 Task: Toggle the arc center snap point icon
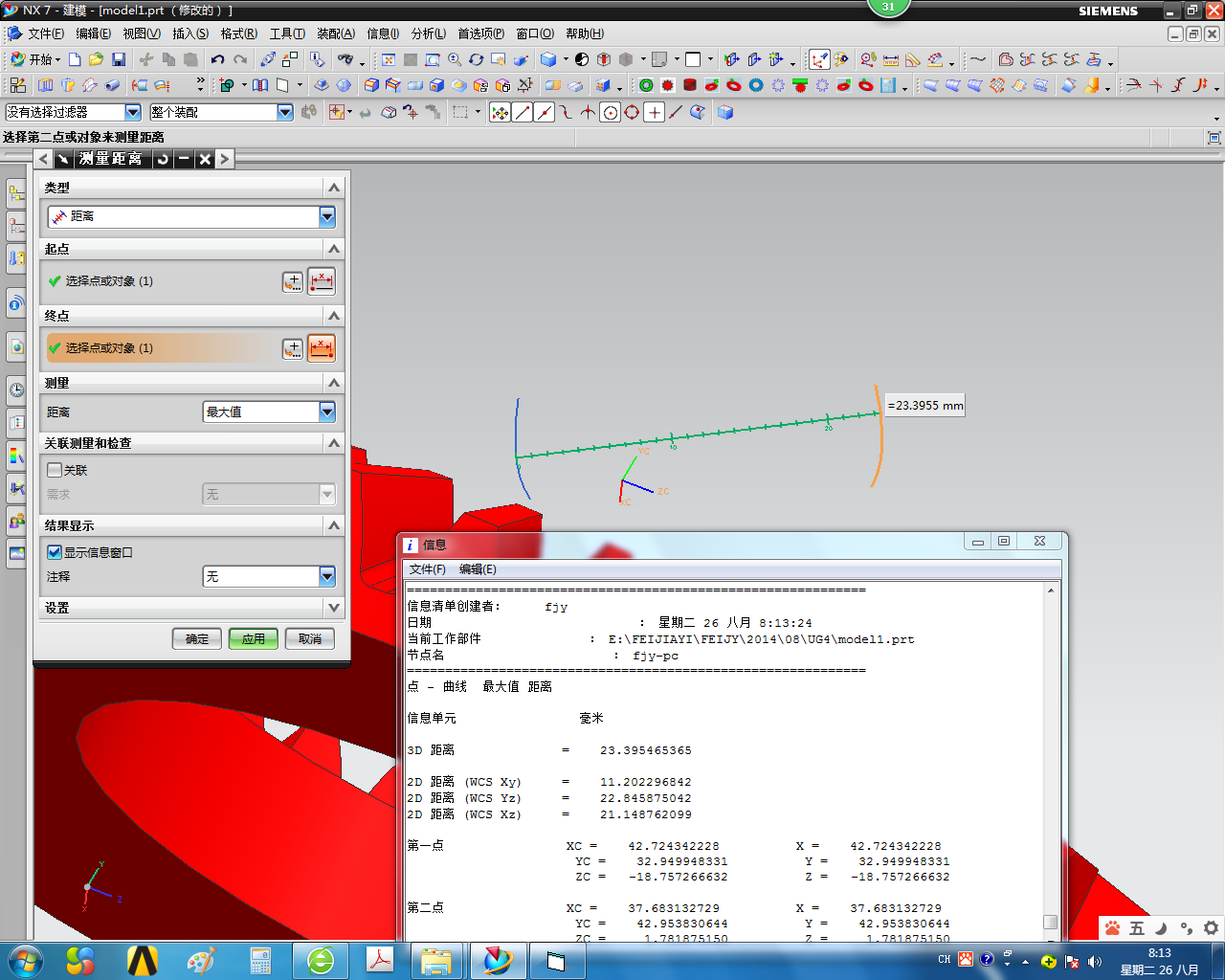pos(611,112)
